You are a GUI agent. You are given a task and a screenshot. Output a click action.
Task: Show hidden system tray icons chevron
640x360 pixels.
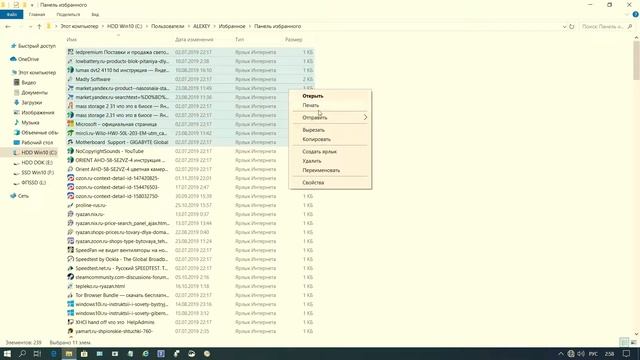click(x=561, y=354)
